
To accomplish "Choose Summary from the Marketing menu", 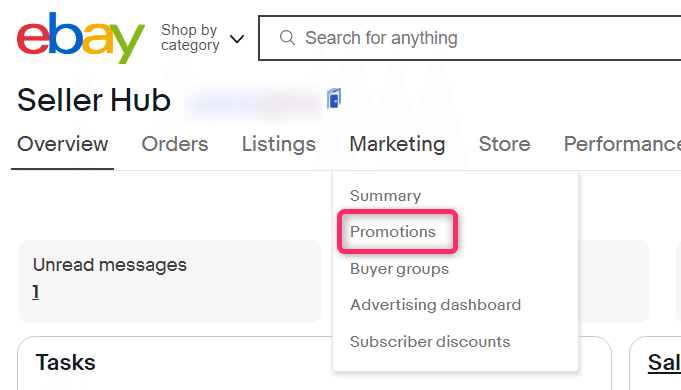I will point(385,196).
